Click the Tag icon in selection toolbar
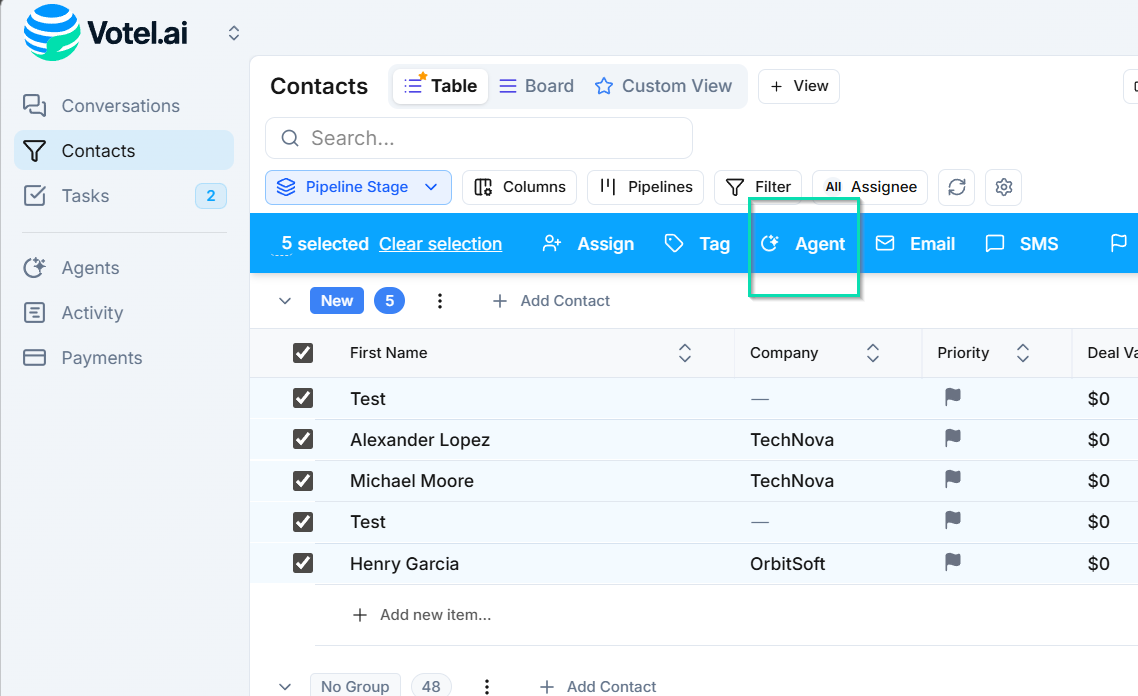1138x696 pixels. 673,243
